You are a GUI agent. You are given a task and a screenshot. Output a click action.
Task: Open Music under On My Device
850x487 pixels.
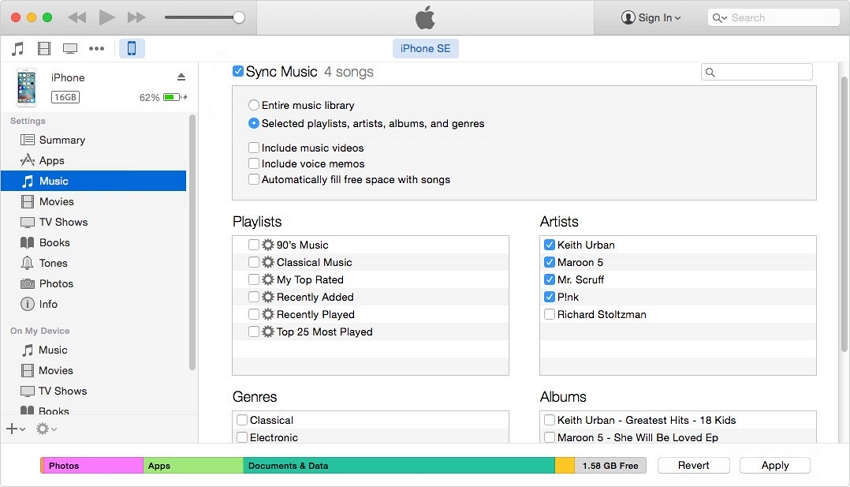[x=93, y=350]
